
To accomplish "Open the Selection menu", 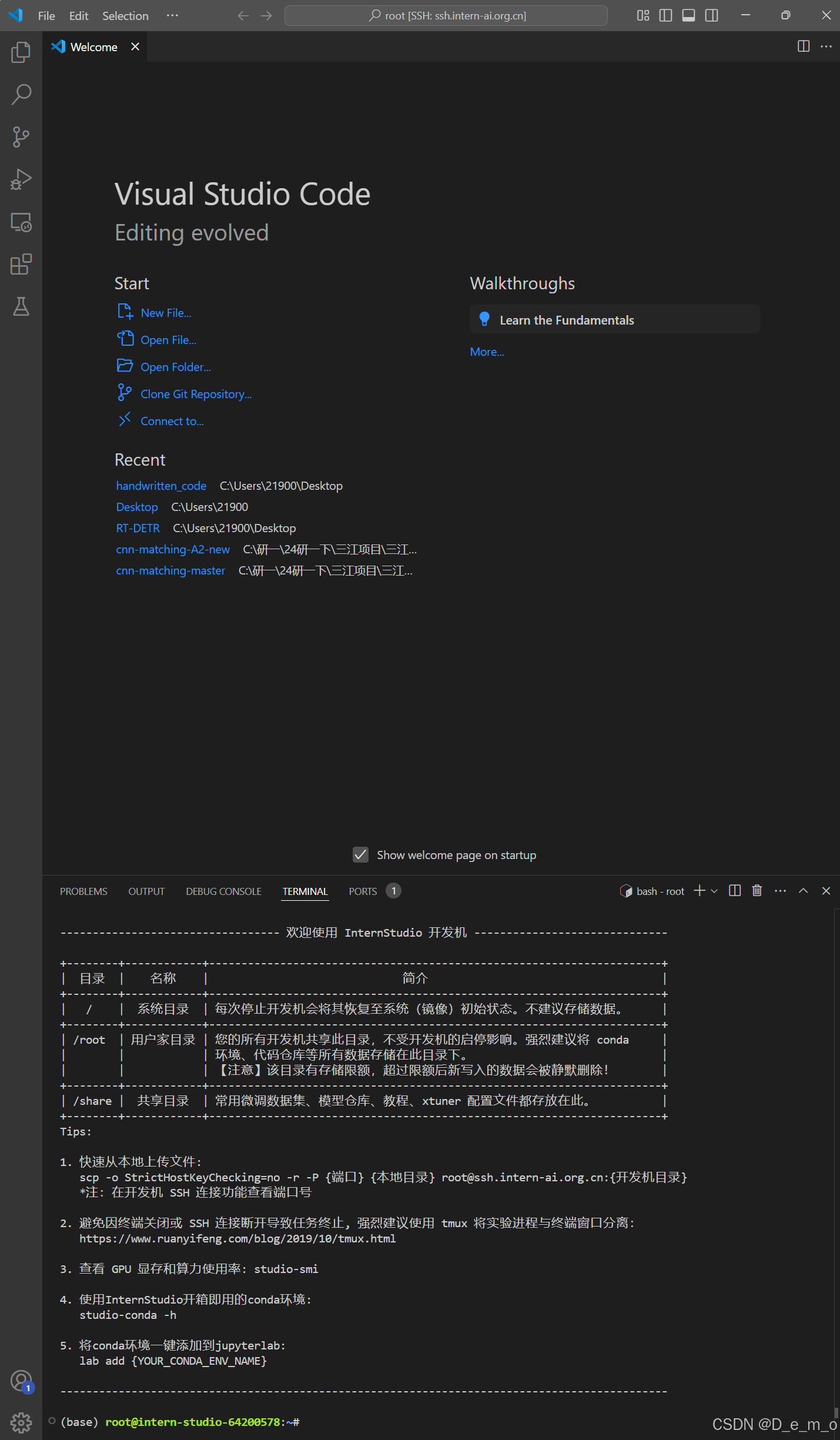I will point(125,16).
